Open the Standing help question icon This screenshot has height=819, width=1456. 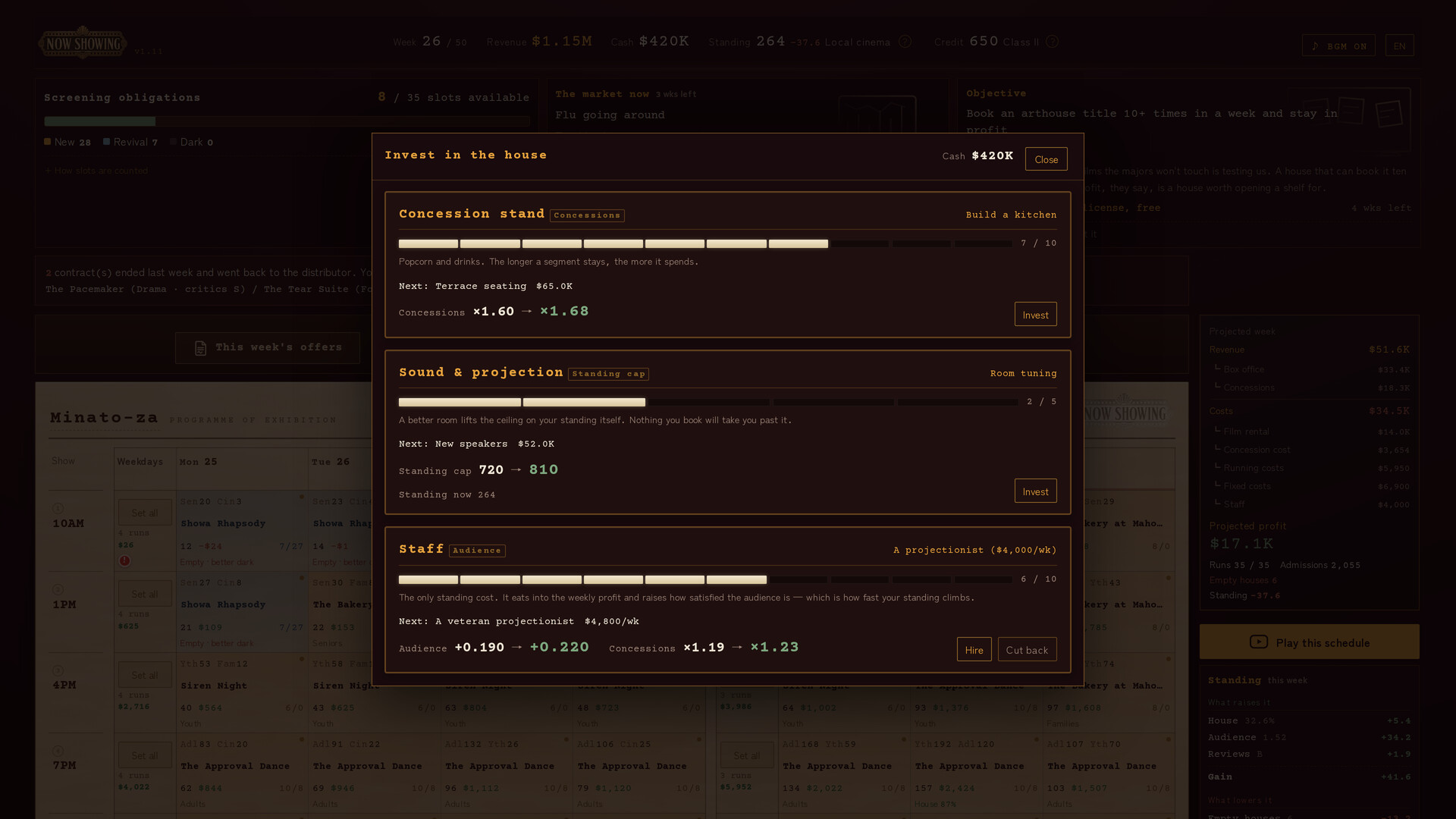click(x=905, y=42)
